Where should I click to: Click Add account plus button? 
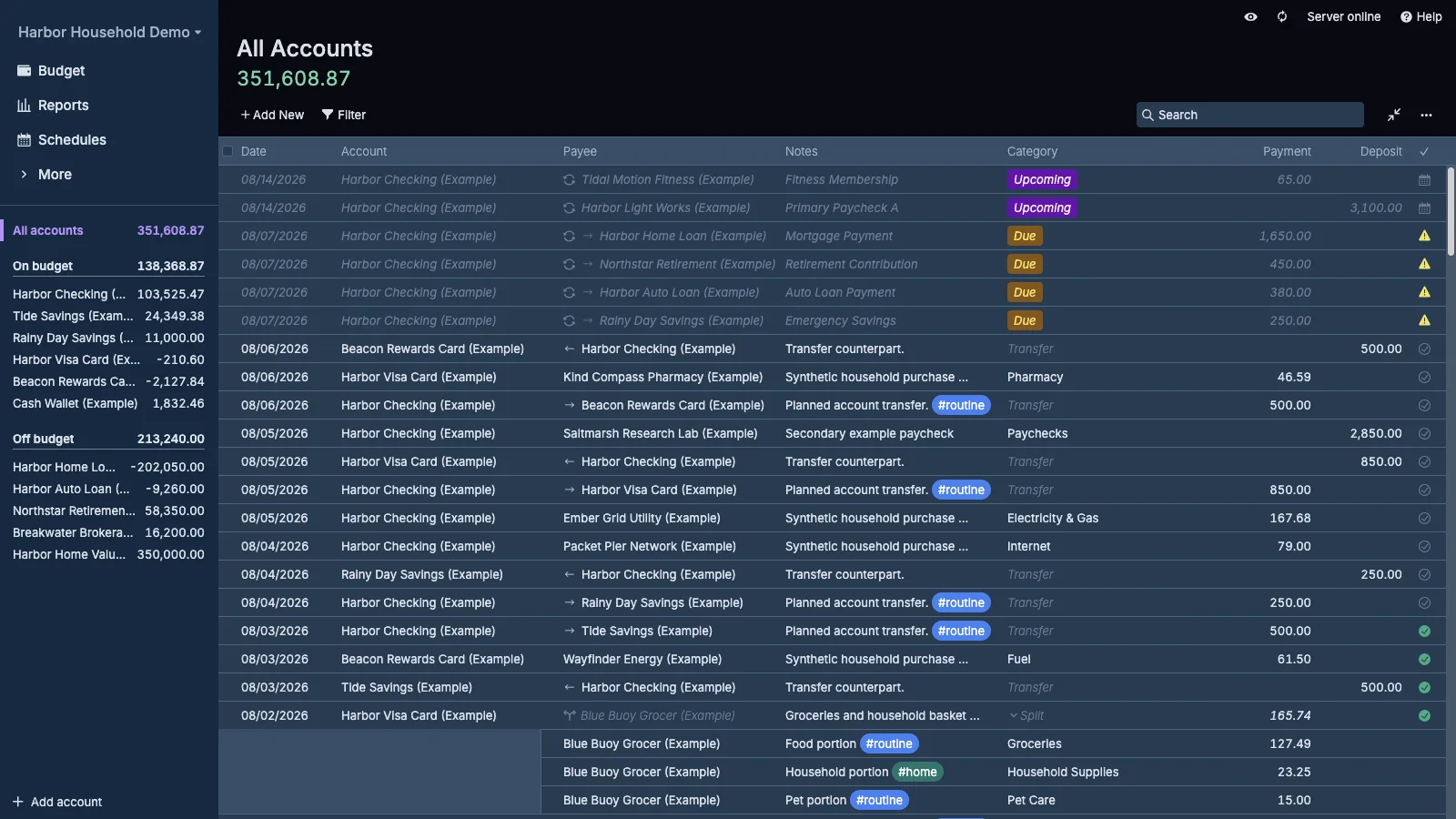(x=56, y=802)
